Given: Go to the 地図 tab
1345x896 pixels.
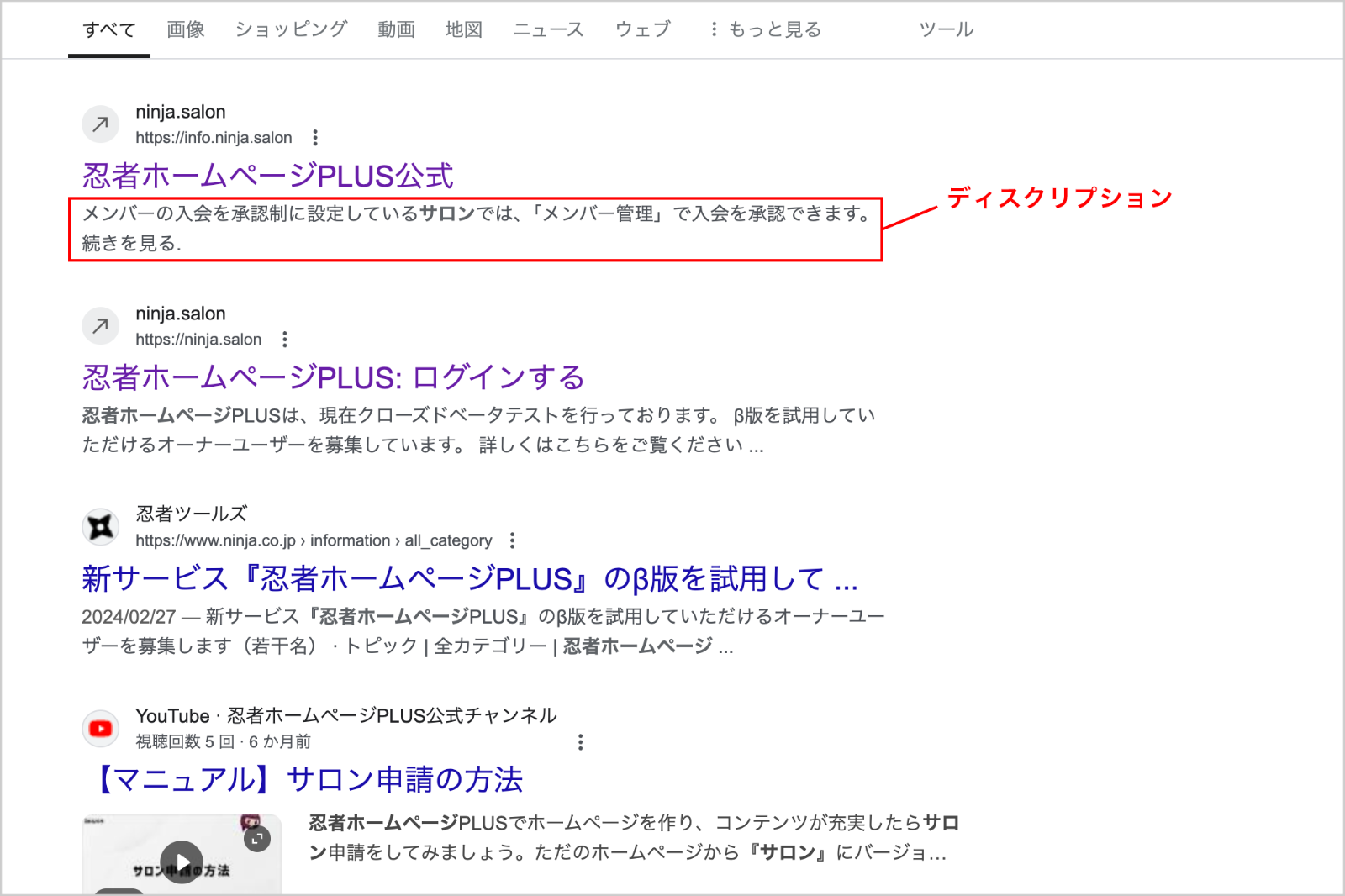Looking at the screenshot, I should 463,30.
